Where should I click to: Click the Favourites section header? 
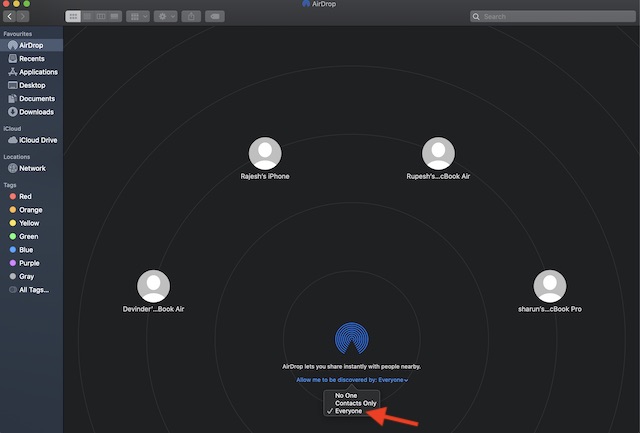click(x=18, y=34)
